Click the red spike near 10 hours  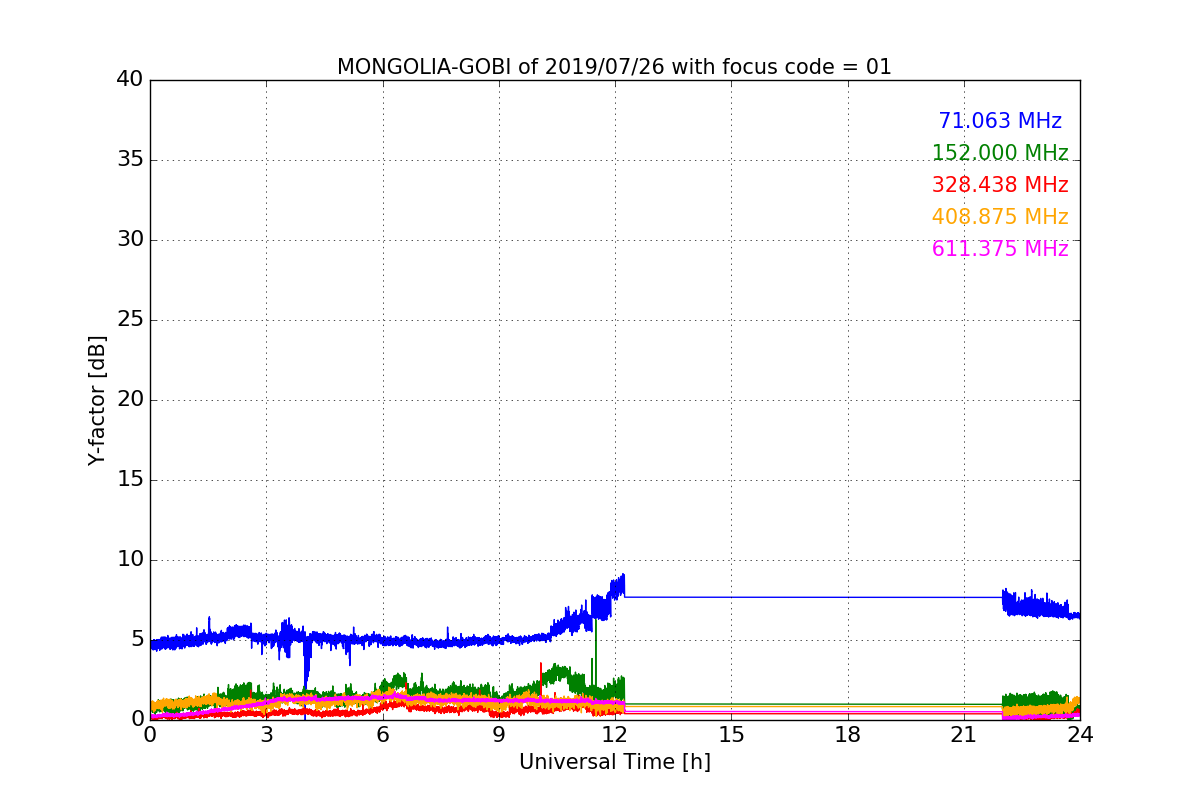541,680
